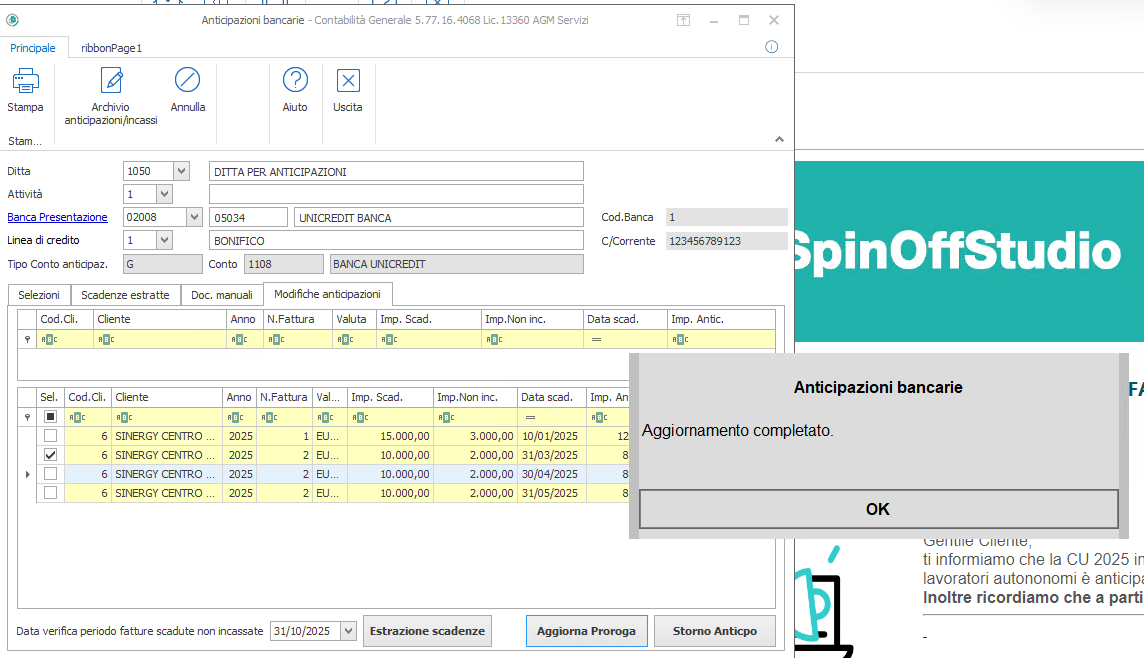Click the Stampa printer icon
The width and height of the screenshot is (1144, 658).
26,81
